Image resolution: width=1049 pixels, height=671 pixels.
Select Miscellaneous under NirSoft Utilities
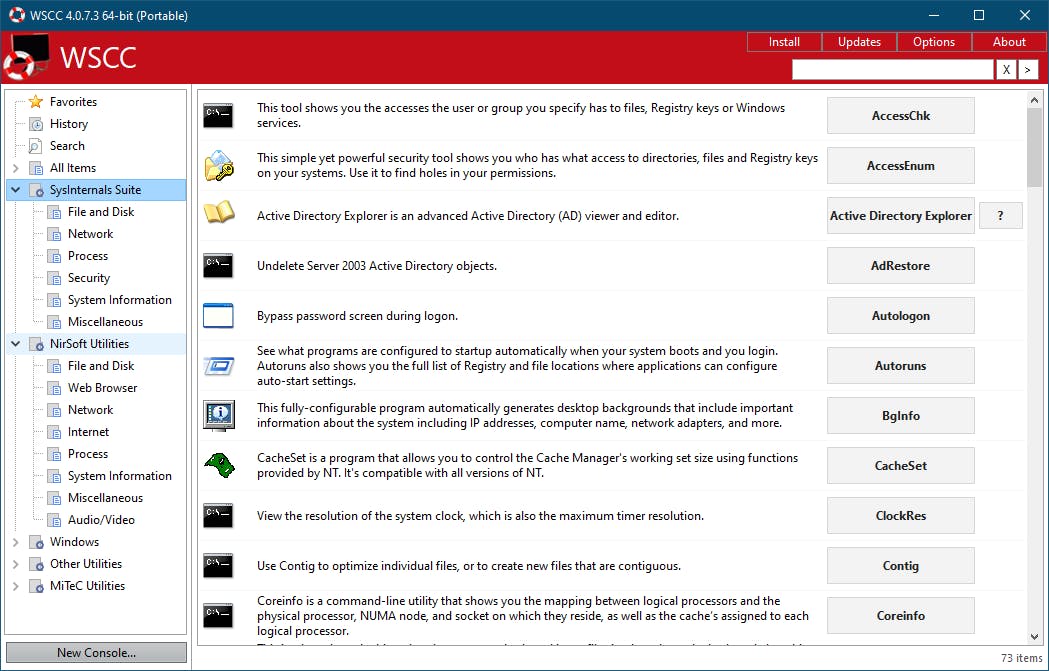105,498
